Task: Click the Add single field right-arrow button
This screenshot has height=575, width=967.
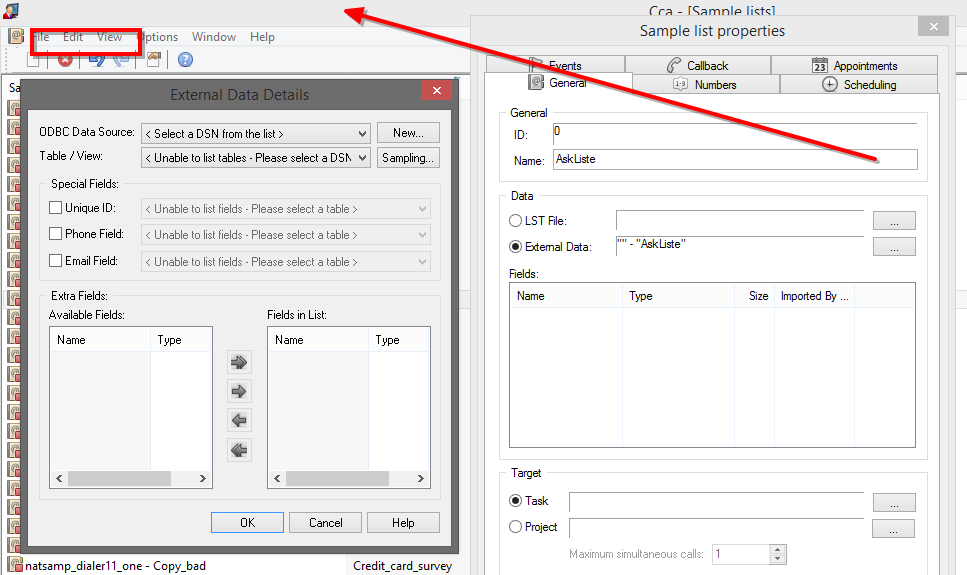Action: coord(239,391)
